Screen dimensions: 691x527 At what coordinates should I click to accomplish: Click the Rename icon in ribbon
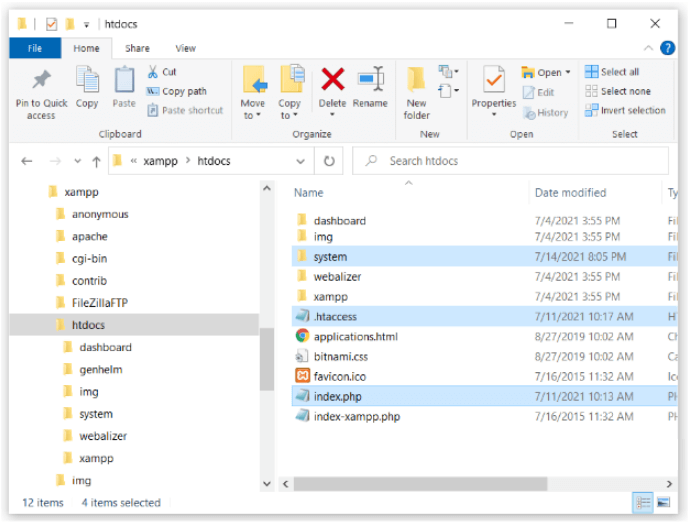click(x=370, y=80)
